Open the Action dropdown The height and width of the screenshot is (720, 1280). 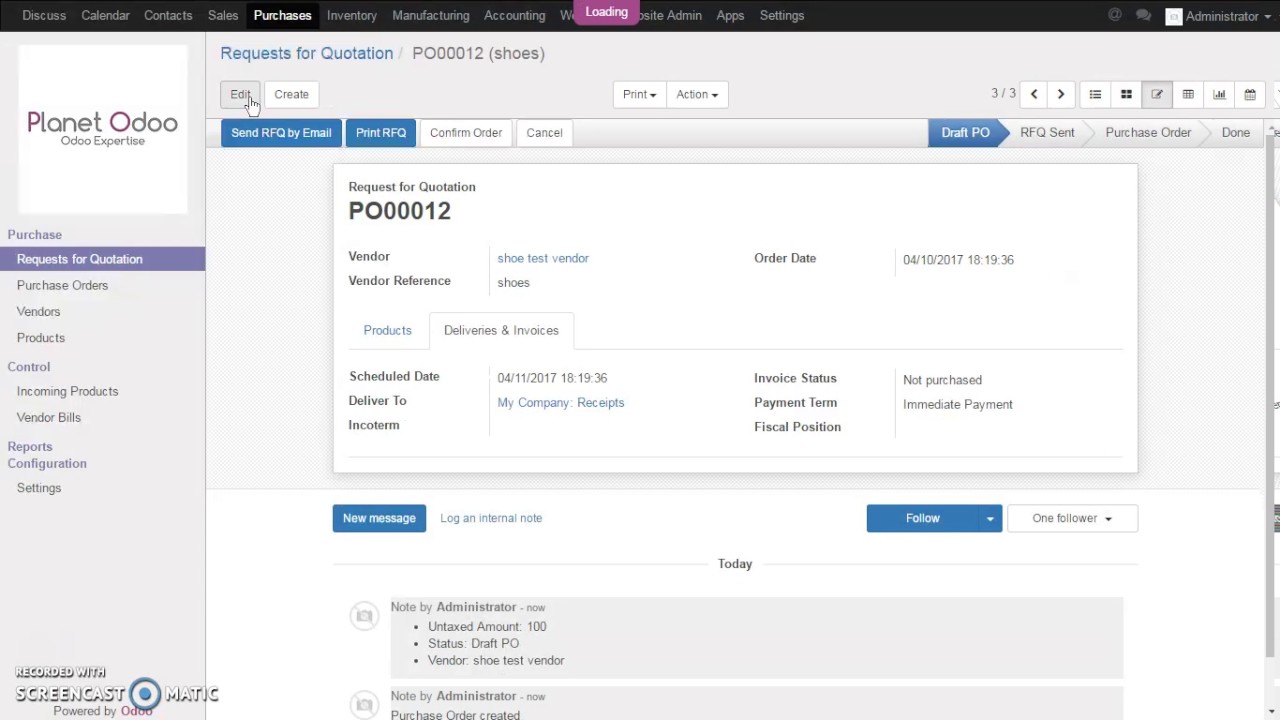pyautogui.click(x=697, y=94)
